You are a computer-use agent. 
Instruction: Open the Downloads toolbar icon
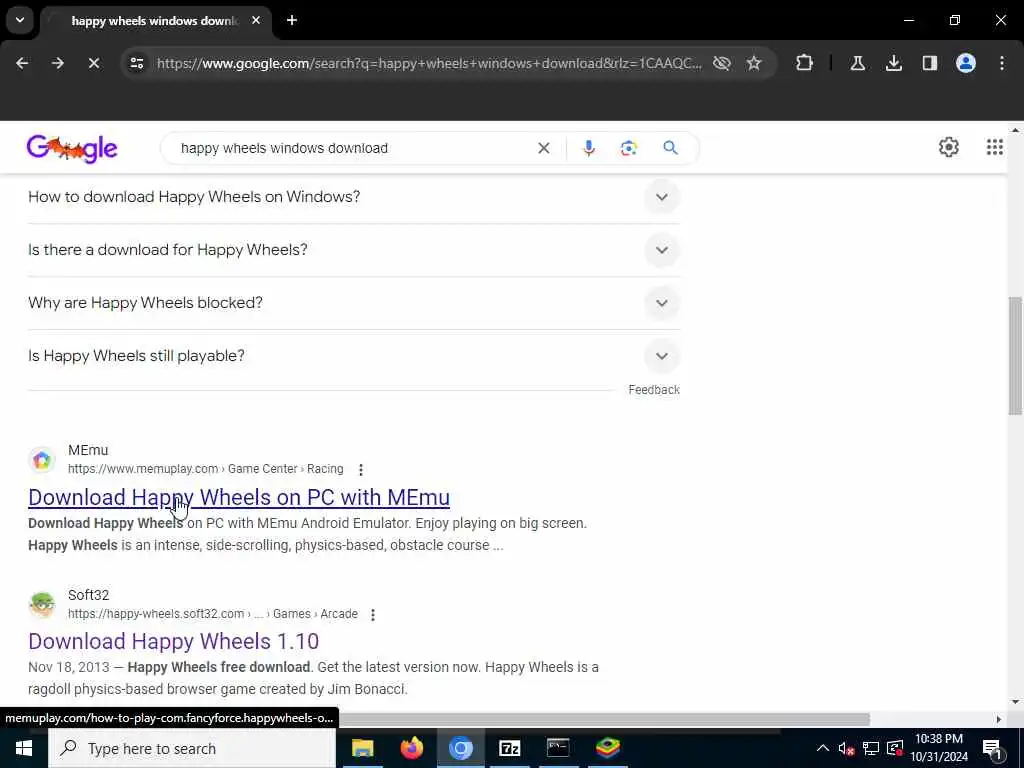tap(894, 63)
